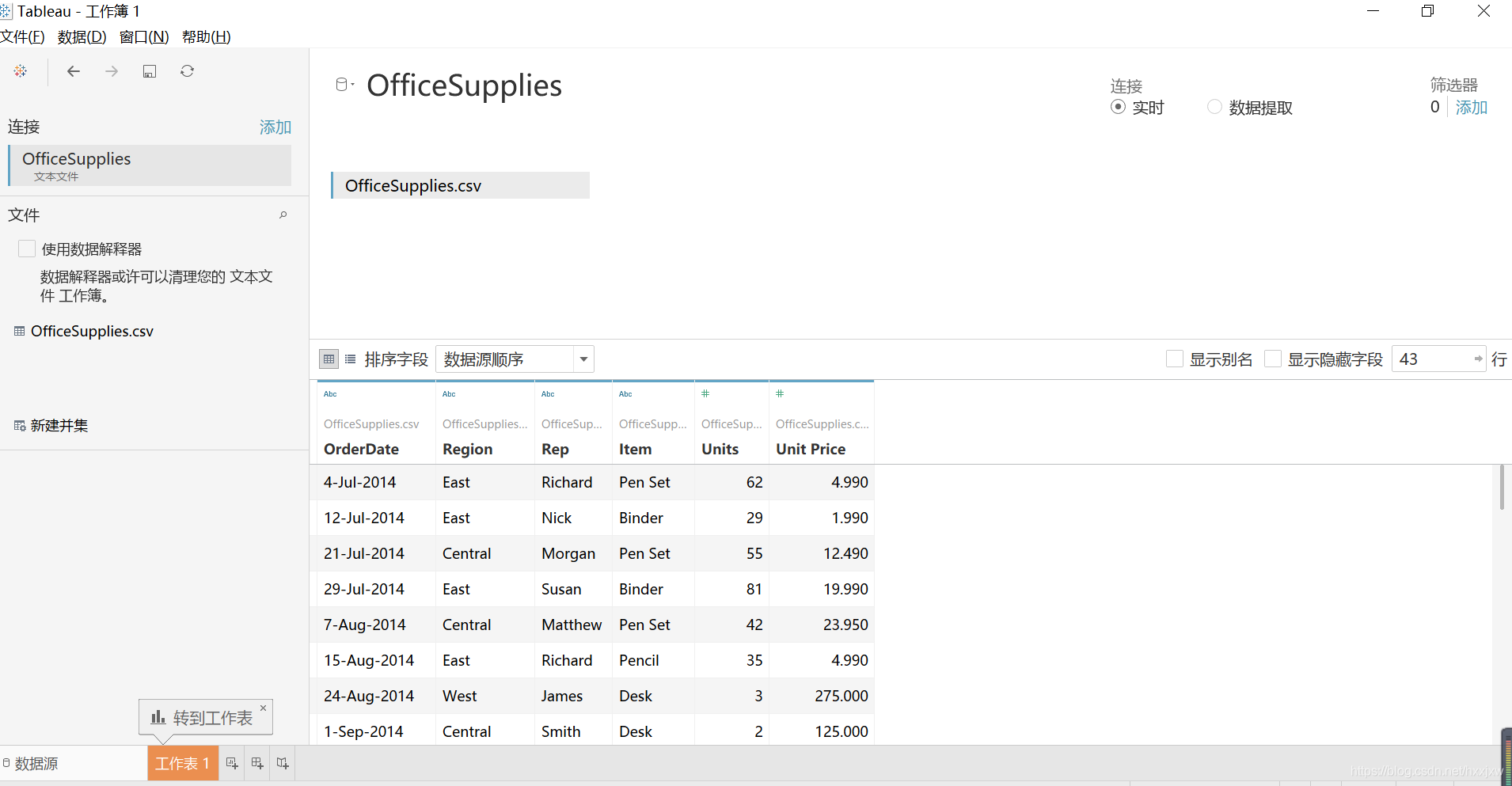Screen dimensions: 1512x786
Task: Check the 显示隐藏字段 checkbox
Action: 1273,359
